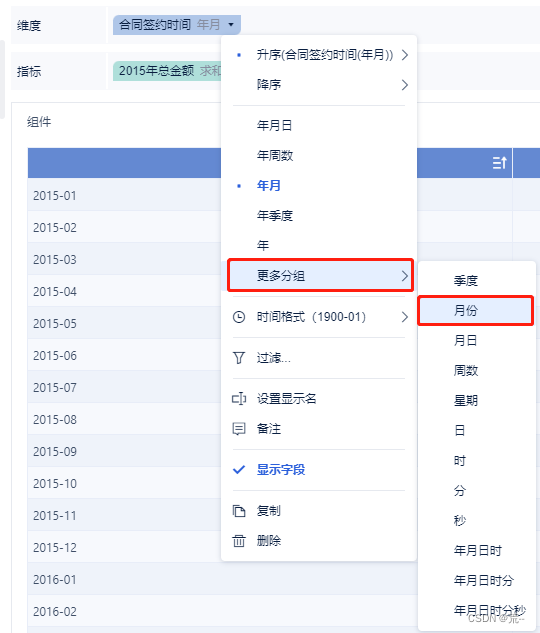Open dropdown arrow on 合同签约时间 field
This screenshot has width=540, height=633.
[231, 25]
